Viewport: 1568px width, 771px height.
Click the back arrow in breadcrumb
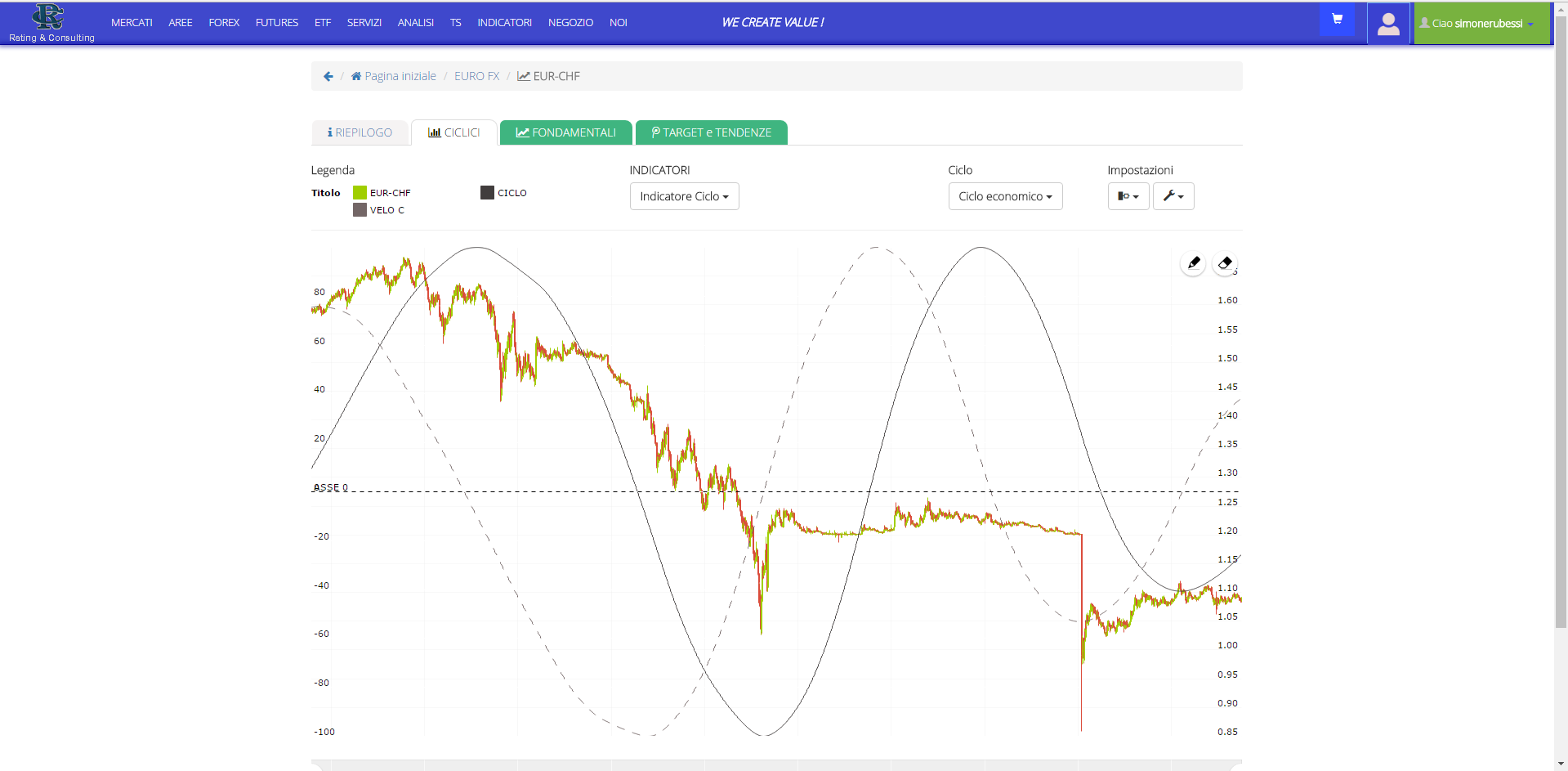point(328,76)
